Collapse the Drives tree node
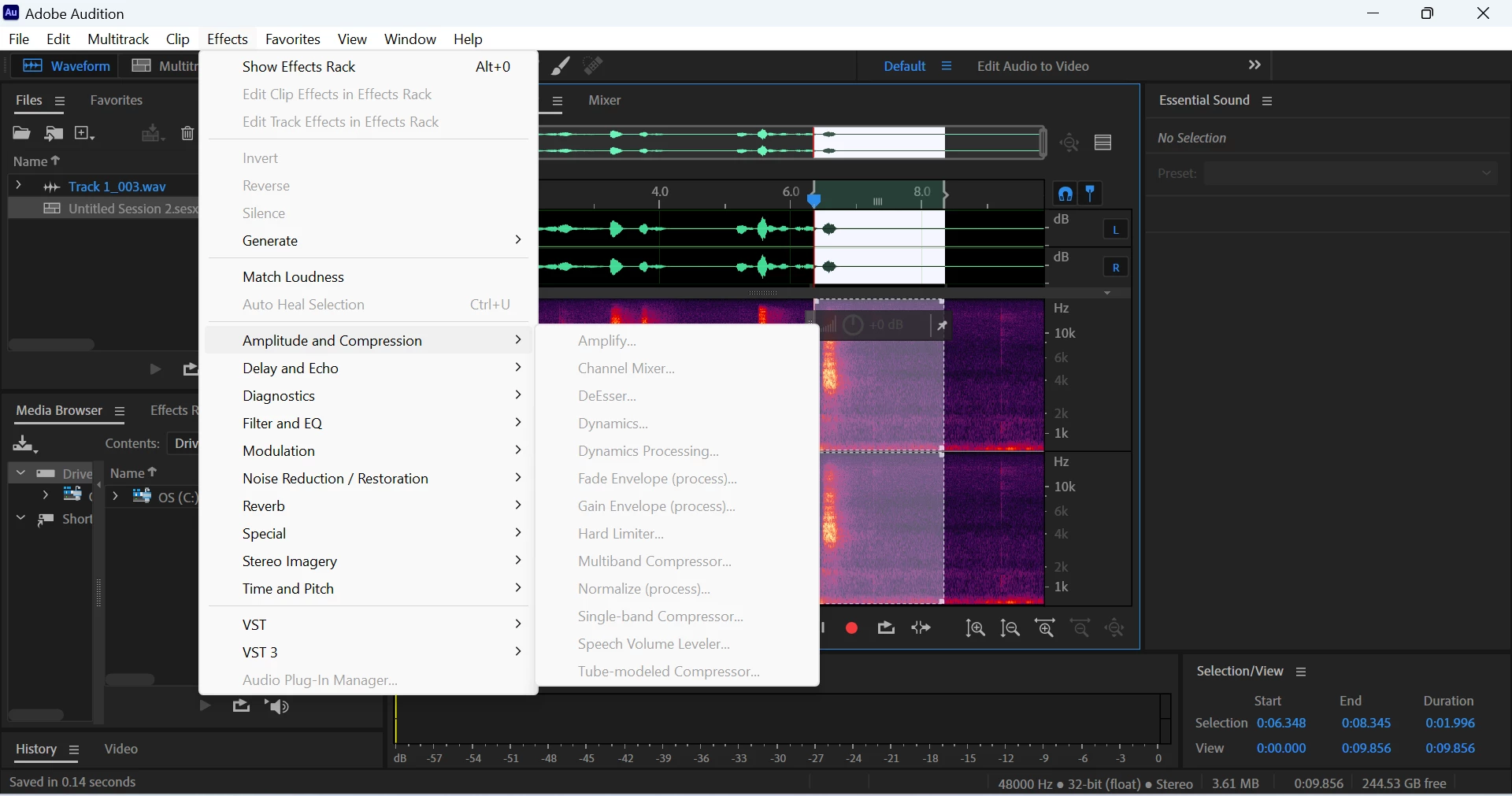The height and width of the screenshot is (796, 1512). coord(20,474)
